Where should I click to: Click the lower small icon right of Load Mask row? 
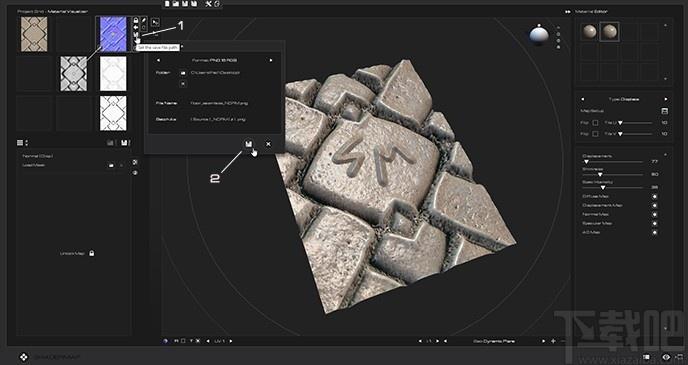tap(135, 173)
